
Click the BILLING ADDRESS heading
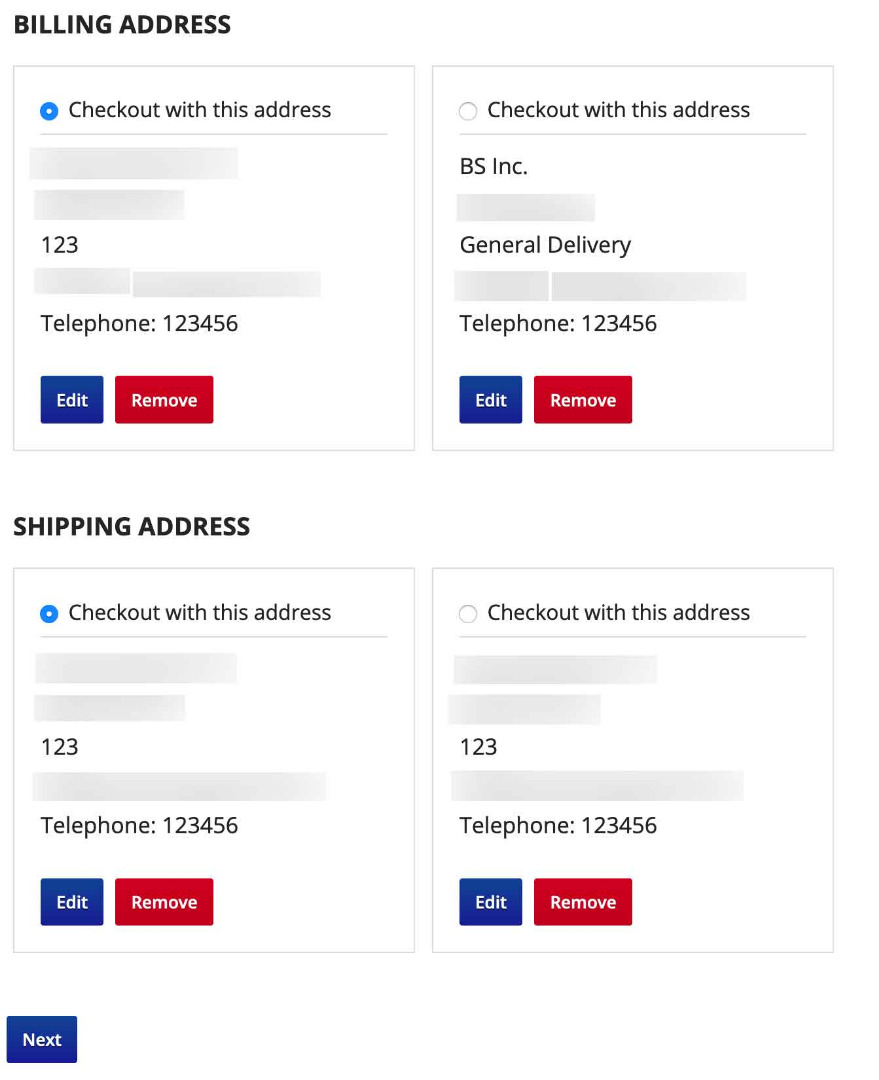click(x=122, y=25)
